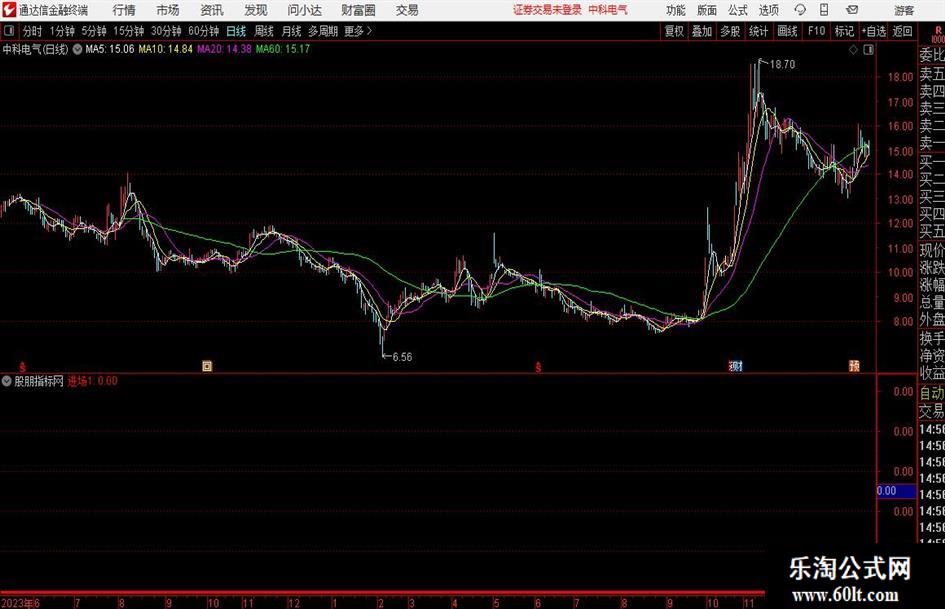Open the 版面 menu
Image resolution: width=945 pixels, height=609 pixels.
click(x=707, y=10)
